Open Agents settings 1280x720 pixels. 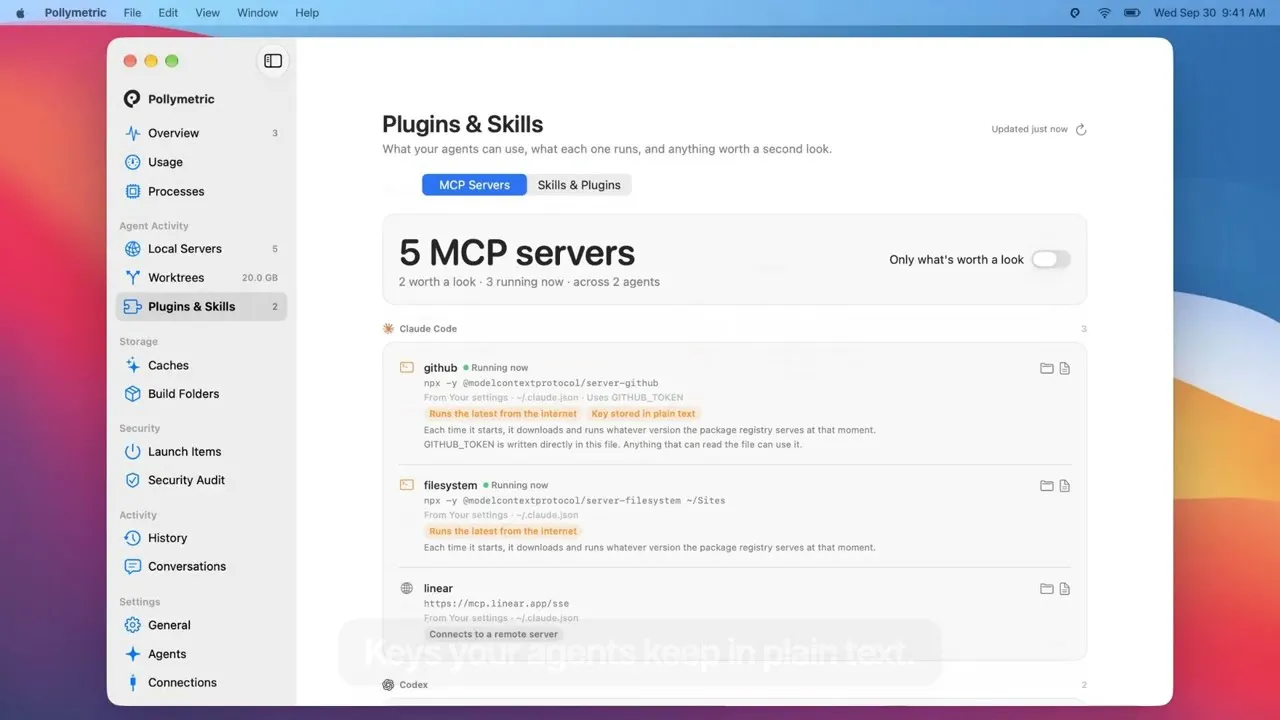(x=201, y=654)
